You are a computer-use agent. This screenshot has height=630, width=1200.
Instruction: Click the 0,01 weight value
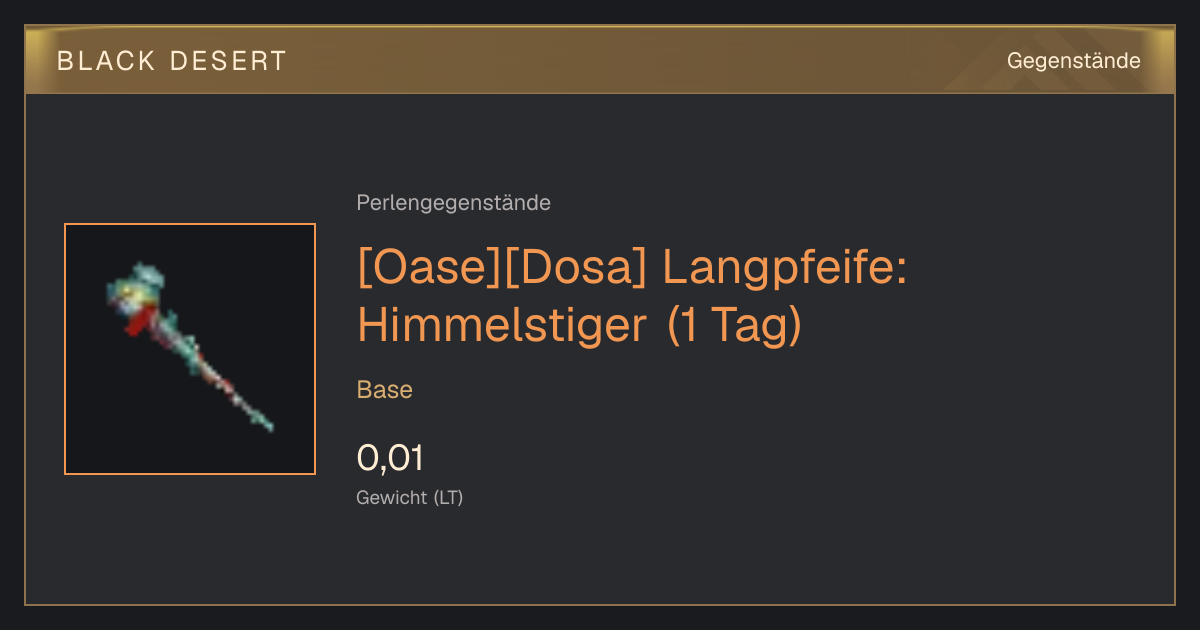tap(390, 458)
